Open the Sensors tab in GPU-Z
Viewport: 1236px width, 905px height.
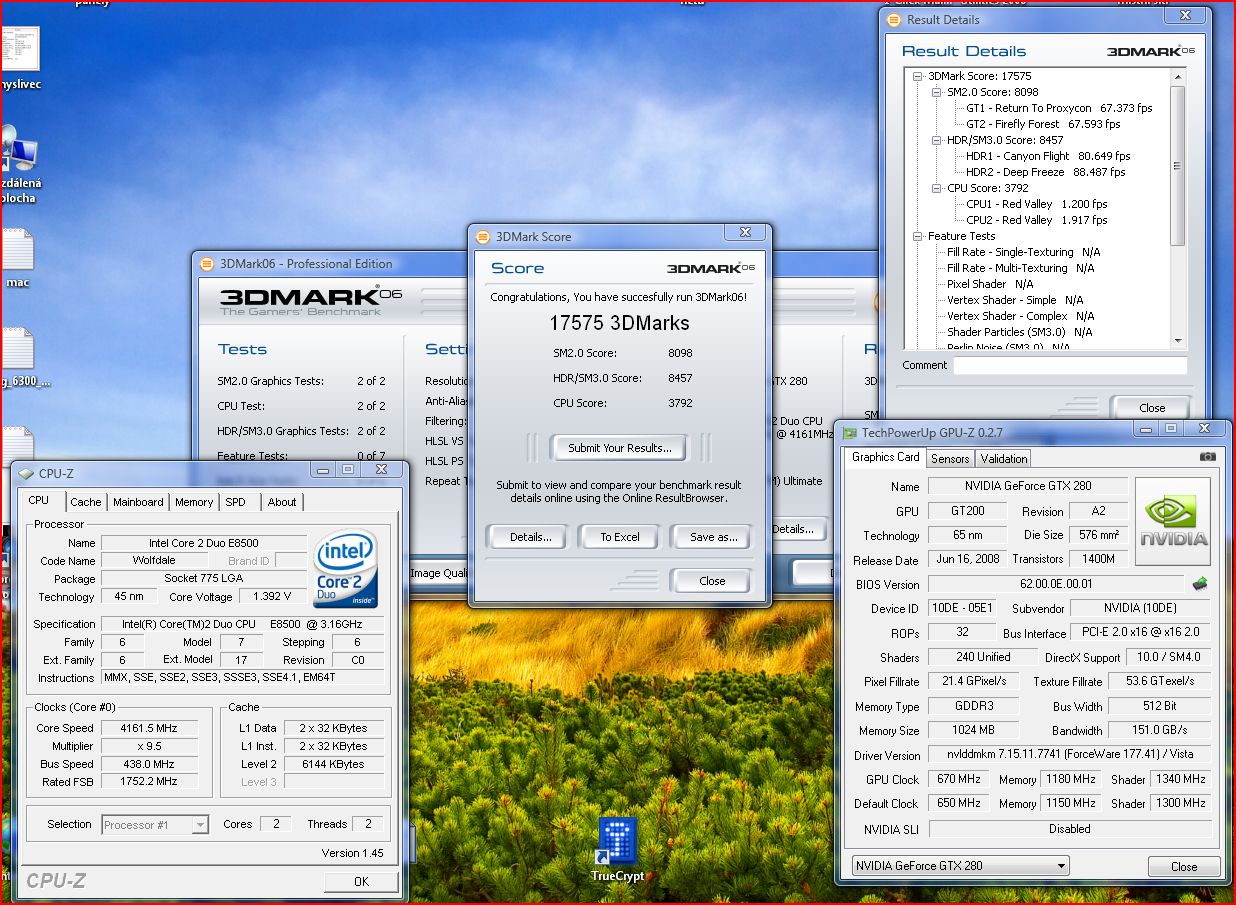tap(949, 458)
